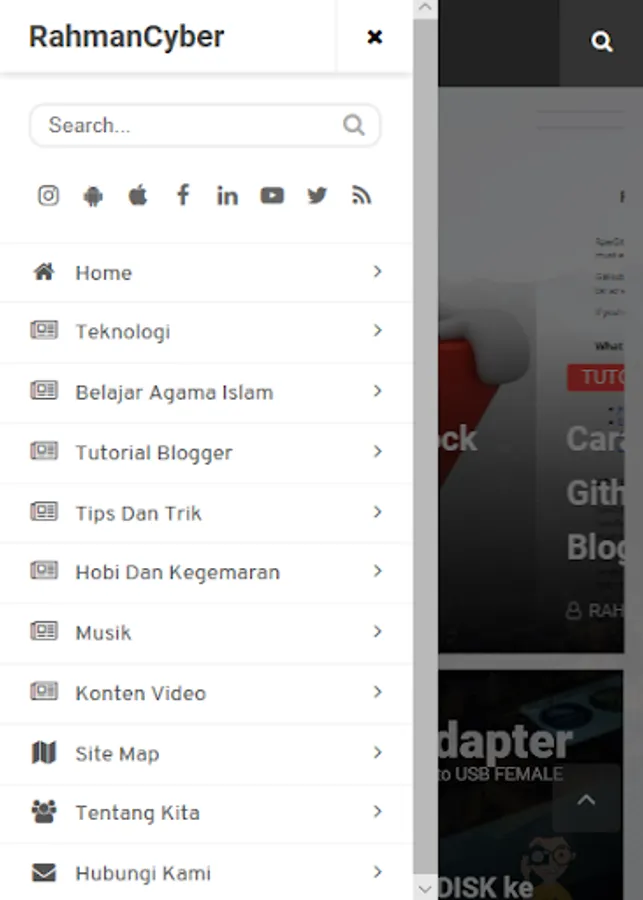
Task: Open search from dark header magnifier
Action: click(601, 42)
